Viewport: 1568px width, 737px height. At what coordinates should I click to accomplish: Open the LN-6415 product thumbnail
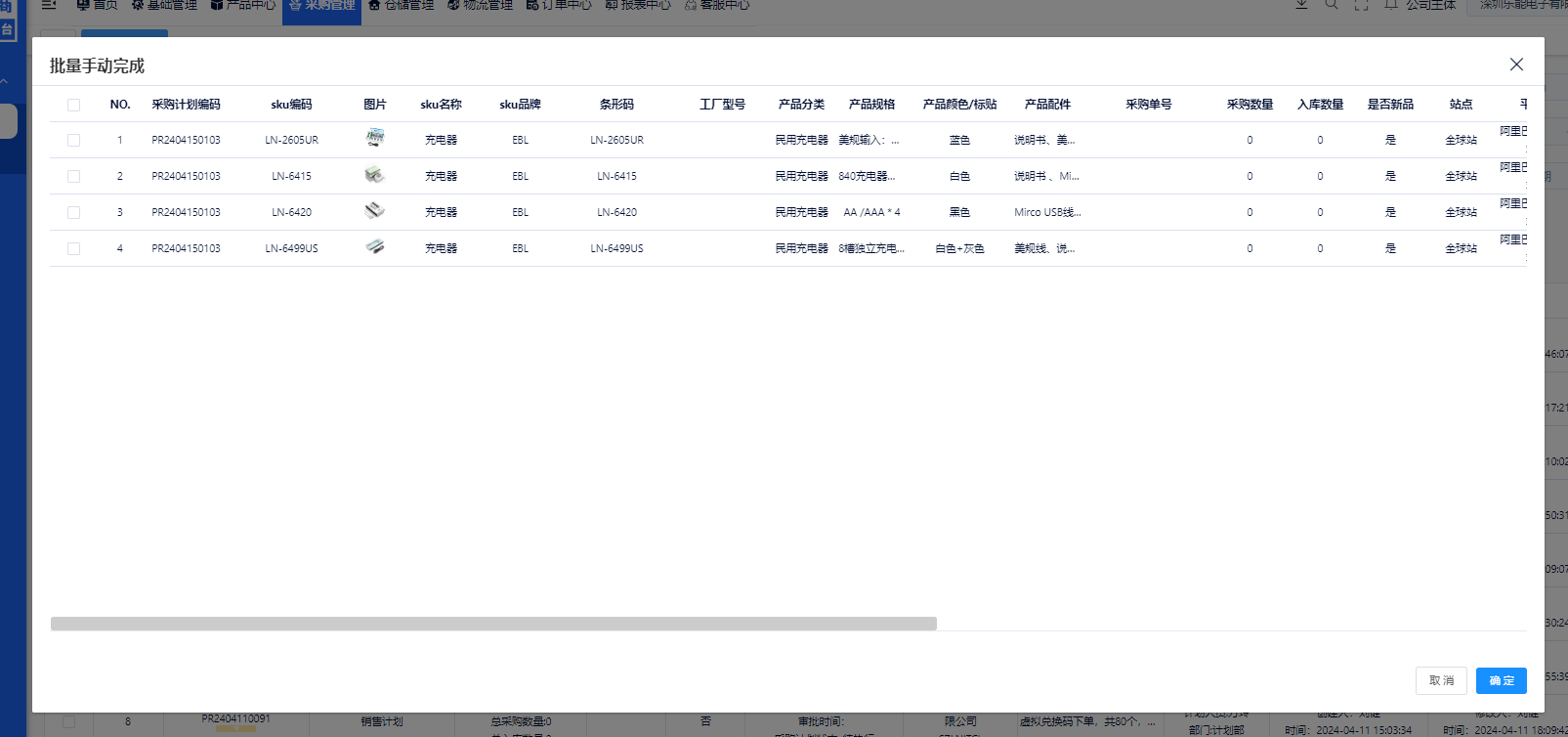(x=375, y=175)
